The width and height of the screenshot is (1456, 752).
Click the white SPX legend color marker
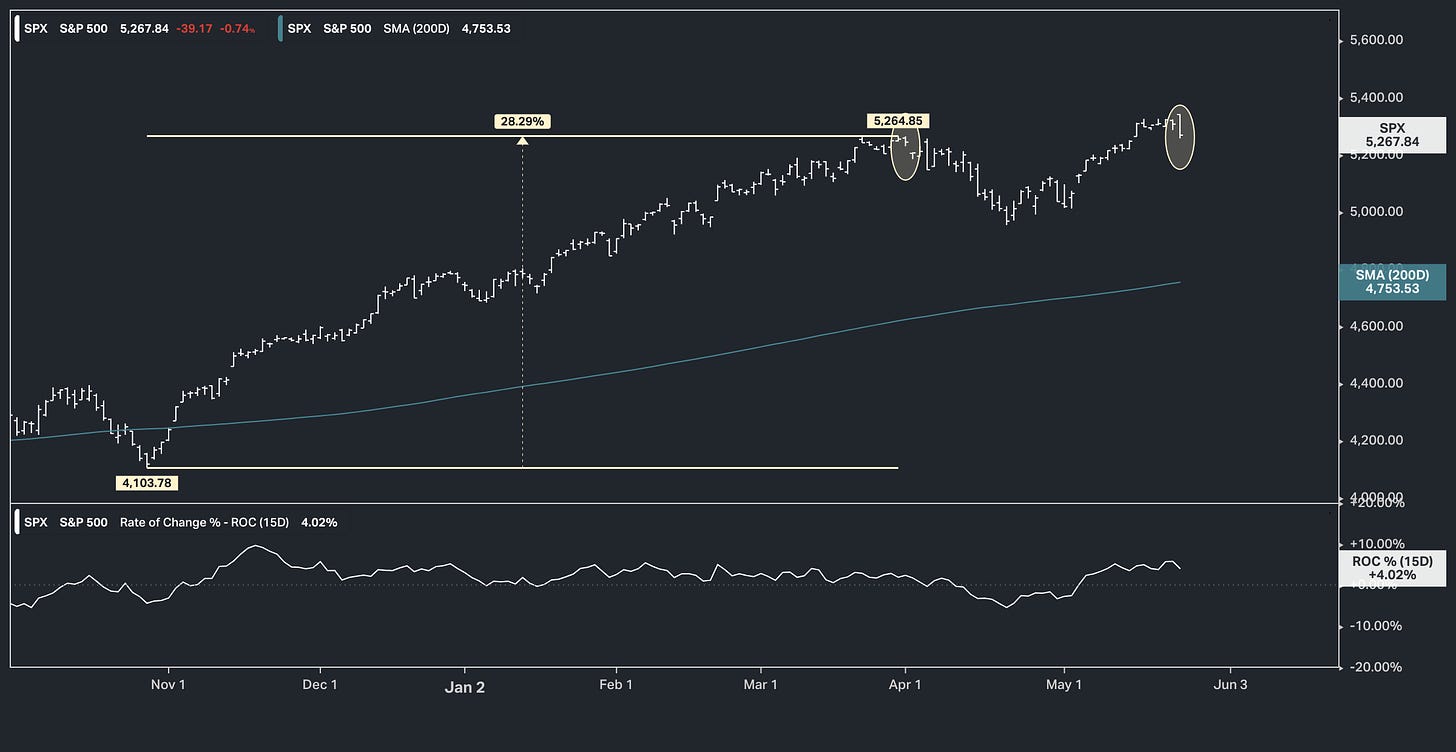point(19,29)
